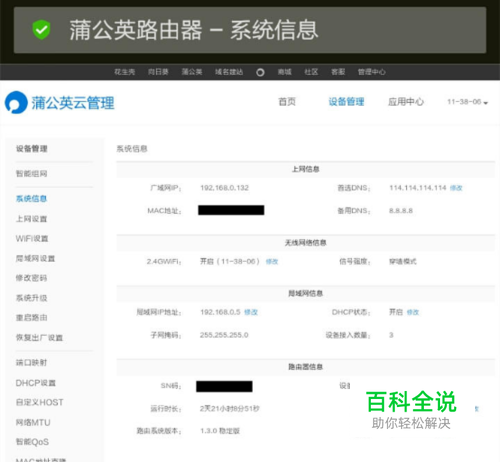The height and width of the screenshot is (462, 500).
Task: Open the 蒲公英 link in top bar
Action: (192, 72)
